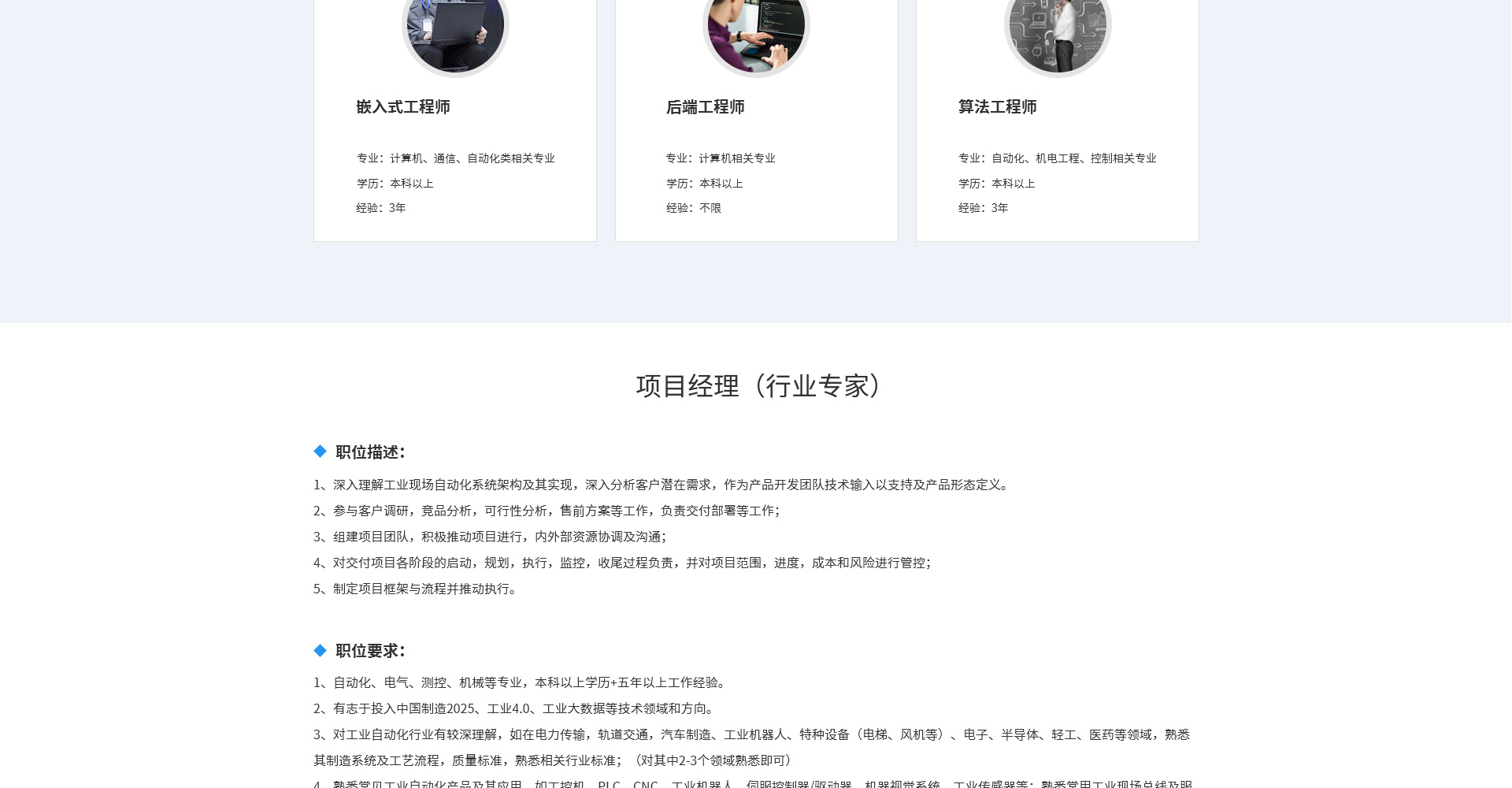Click the blue diamond beside 职位描述
1512x788 pixels.
(320, 452)
